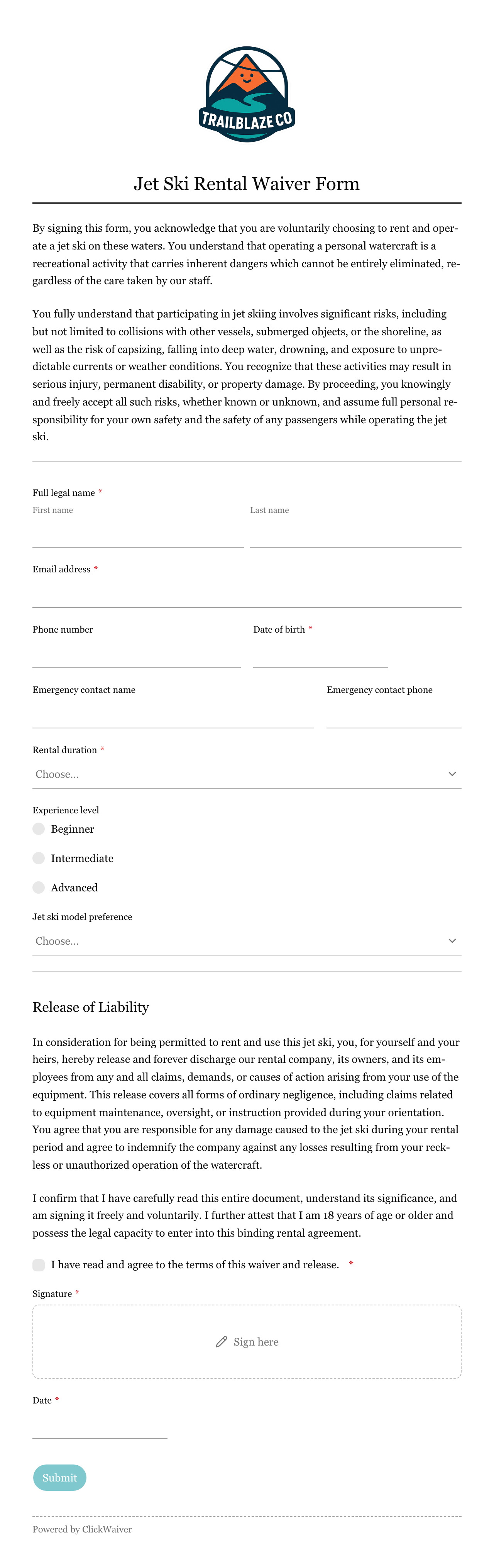
Task: Click the Last name input field
Action: click(x=355, y=534)
